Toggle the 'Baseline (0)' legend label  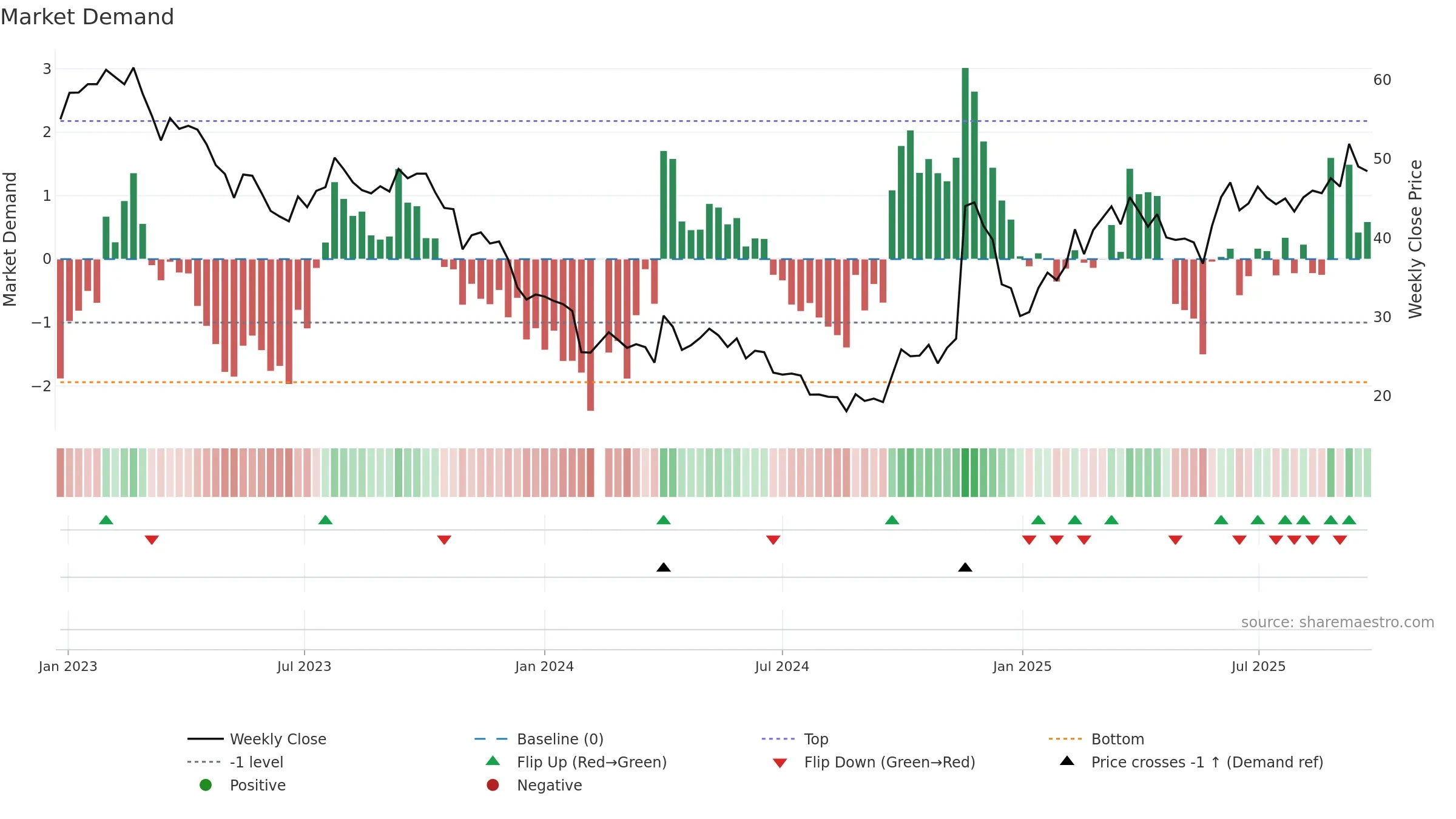[x=560, y=739]
